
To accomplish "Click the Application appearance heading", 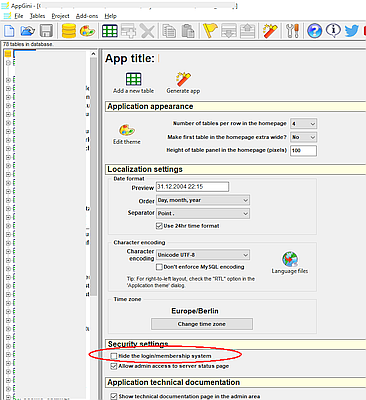I will coord(150,106).
